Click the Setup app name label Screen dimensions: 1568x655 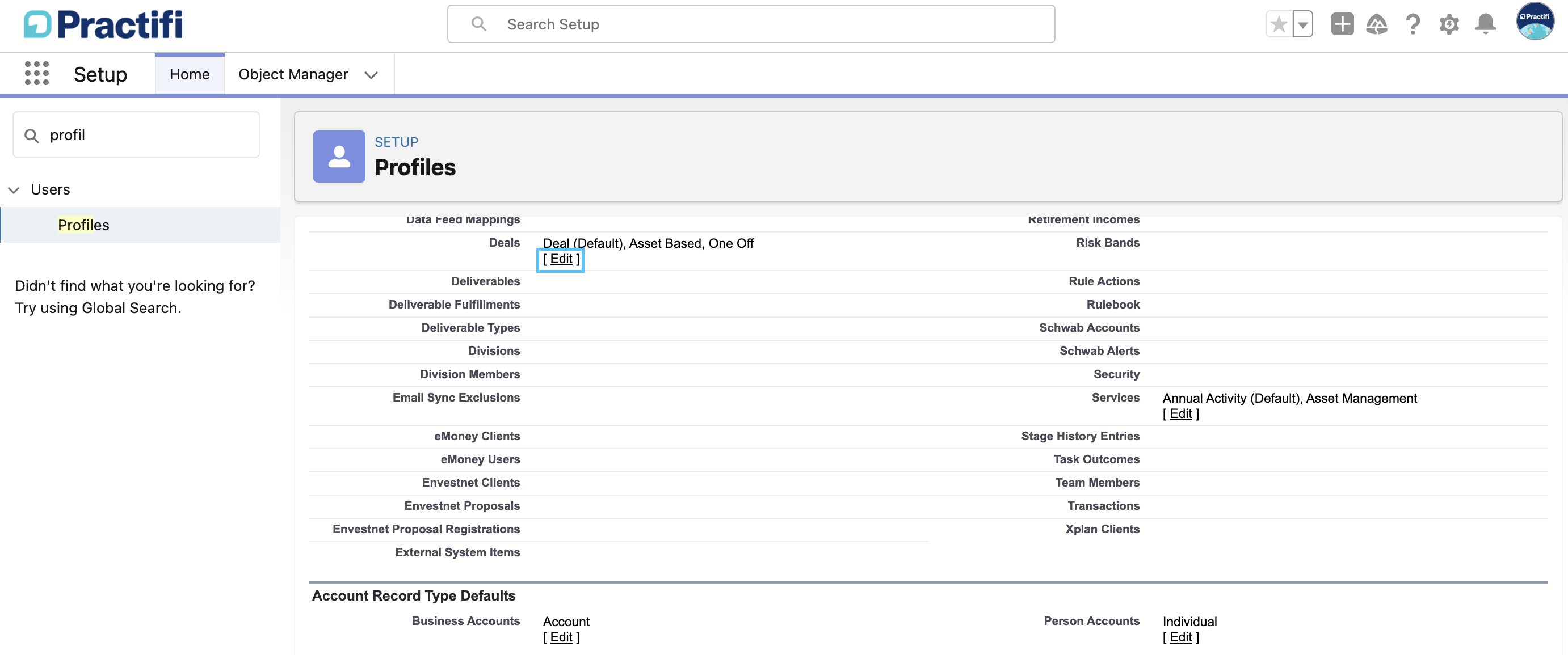[x=100, y=74]
